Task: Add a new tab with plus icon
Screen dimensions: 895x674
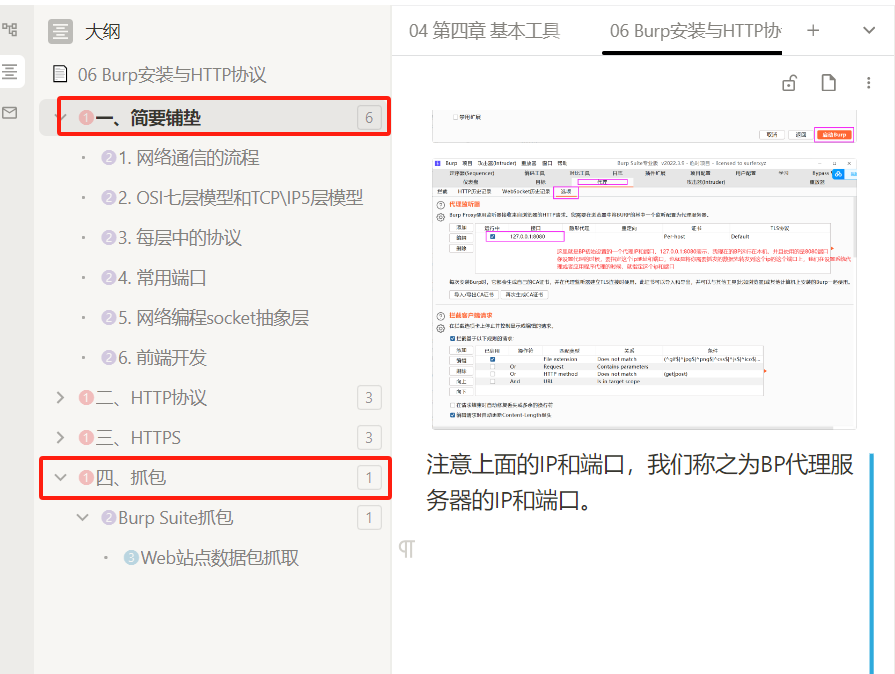Action: tap(813, 30)
